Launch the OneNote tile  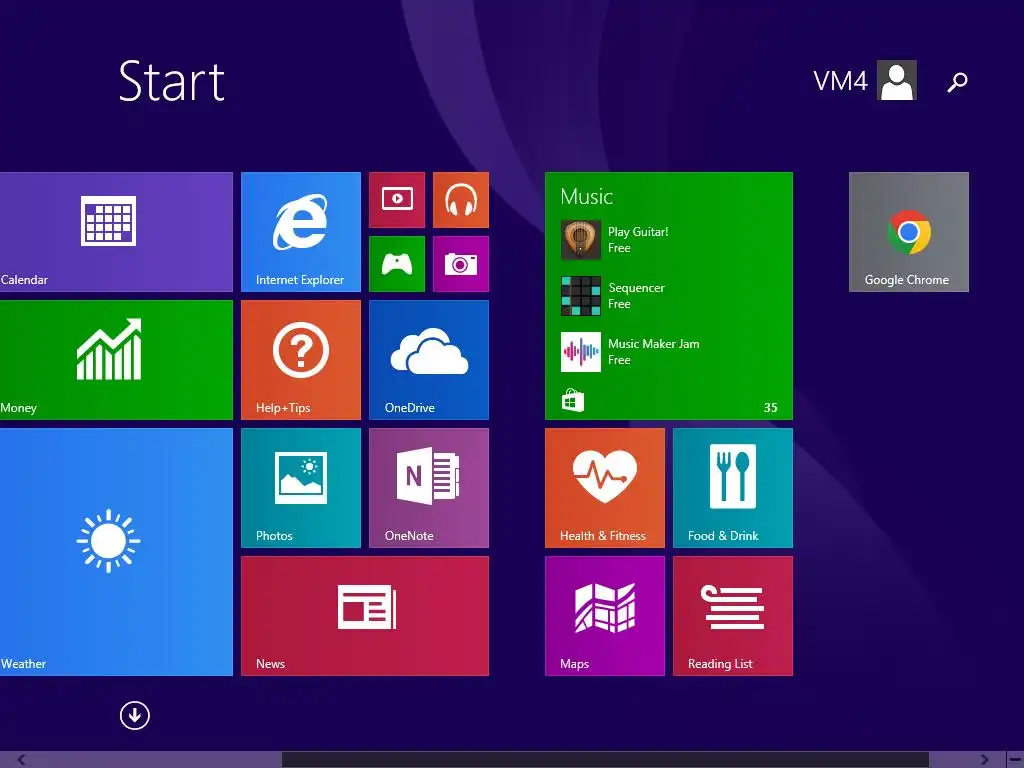428,488
